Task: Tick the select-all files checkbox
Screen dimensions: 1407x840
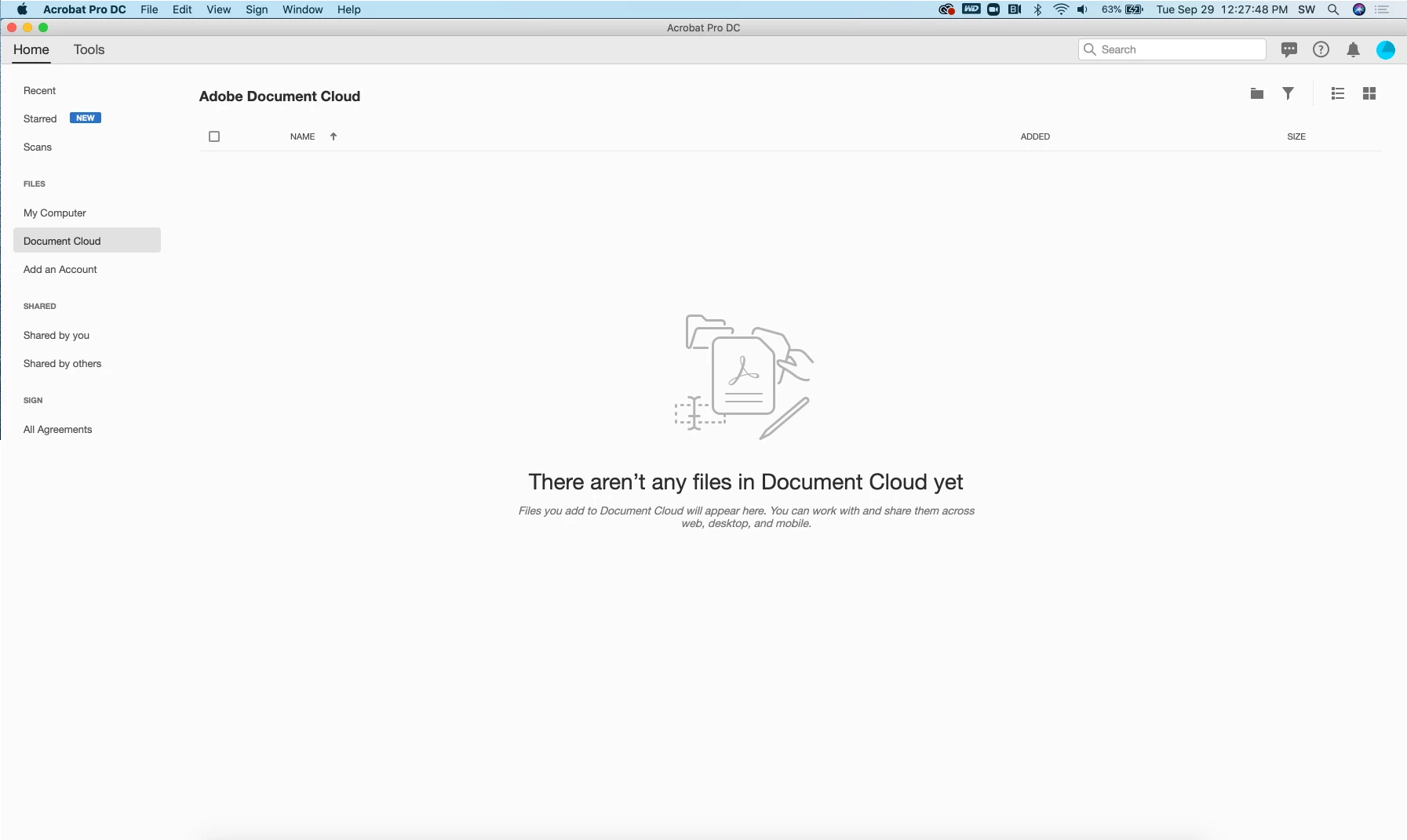Action: point(214,136)
